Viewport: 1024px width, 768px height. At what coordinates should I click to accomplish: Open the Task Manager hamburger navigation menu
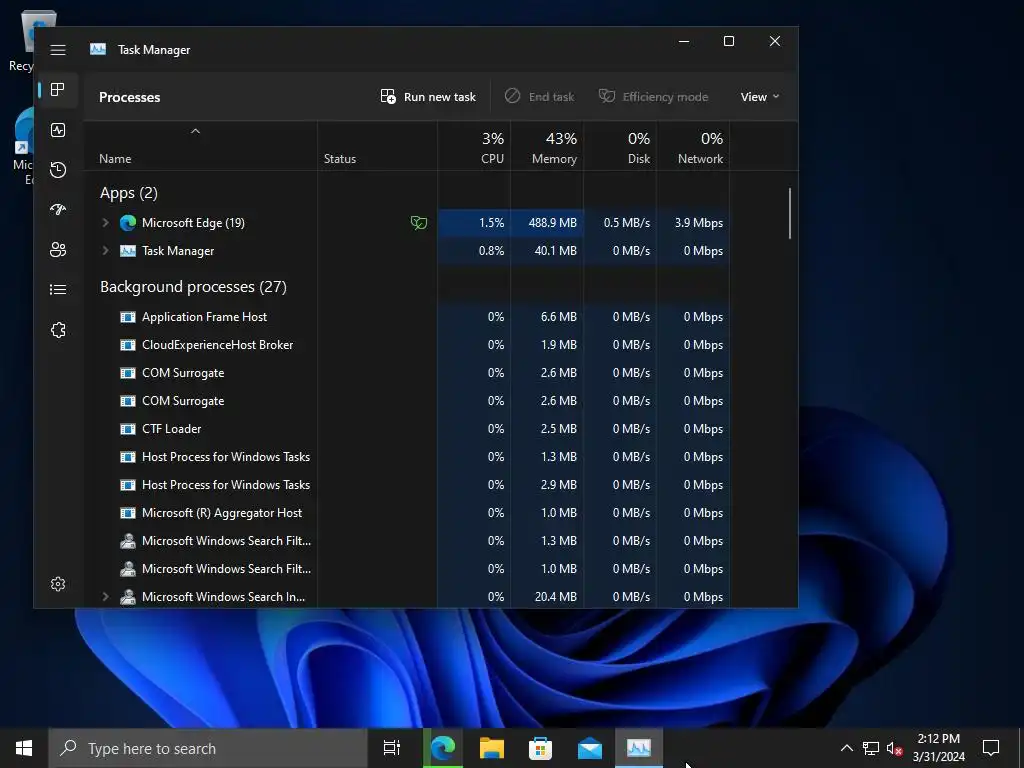pos(58,50)
